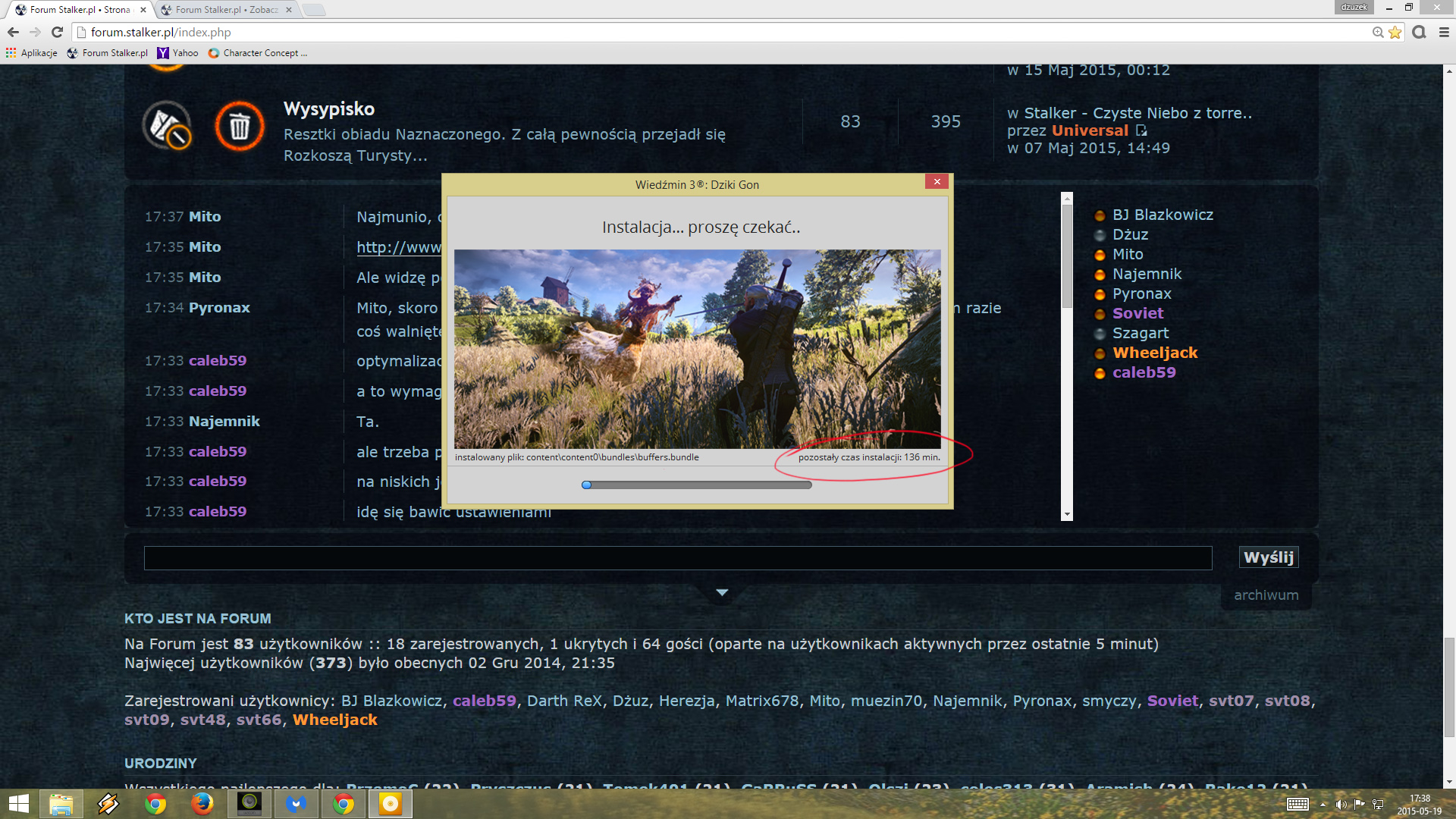Image resolution: width=1456 pixels, height=819 pixels.
Task: Close the Wiedźmin 3 installer dialog
Action: [937, 182]
